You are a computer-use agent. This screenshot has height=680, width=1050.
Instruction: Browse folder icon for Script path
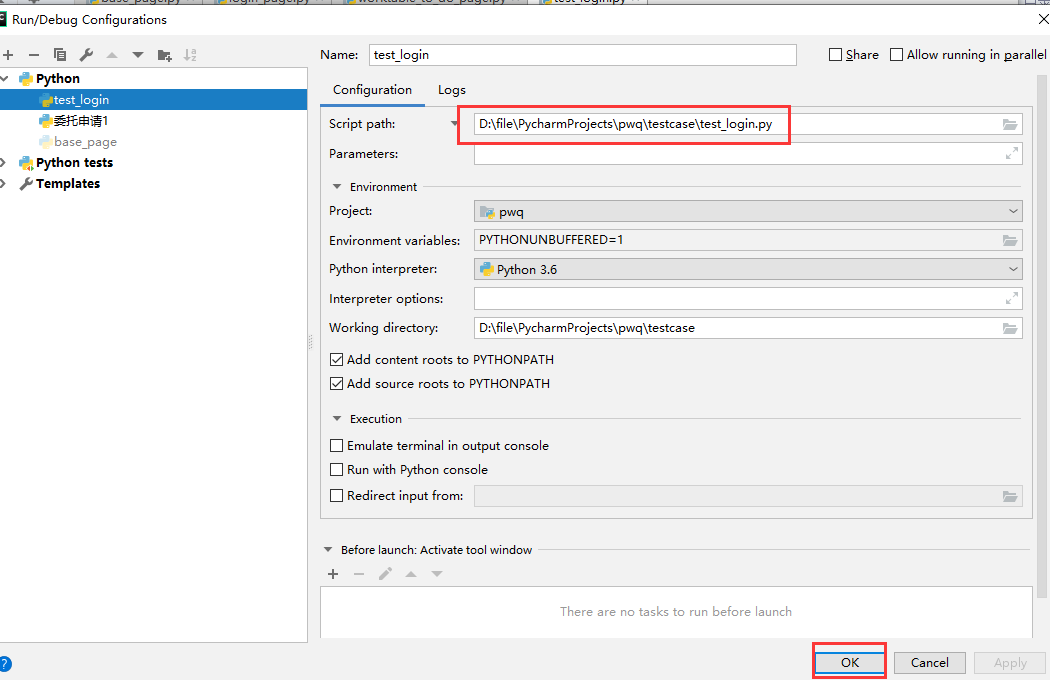[1010, 125]
